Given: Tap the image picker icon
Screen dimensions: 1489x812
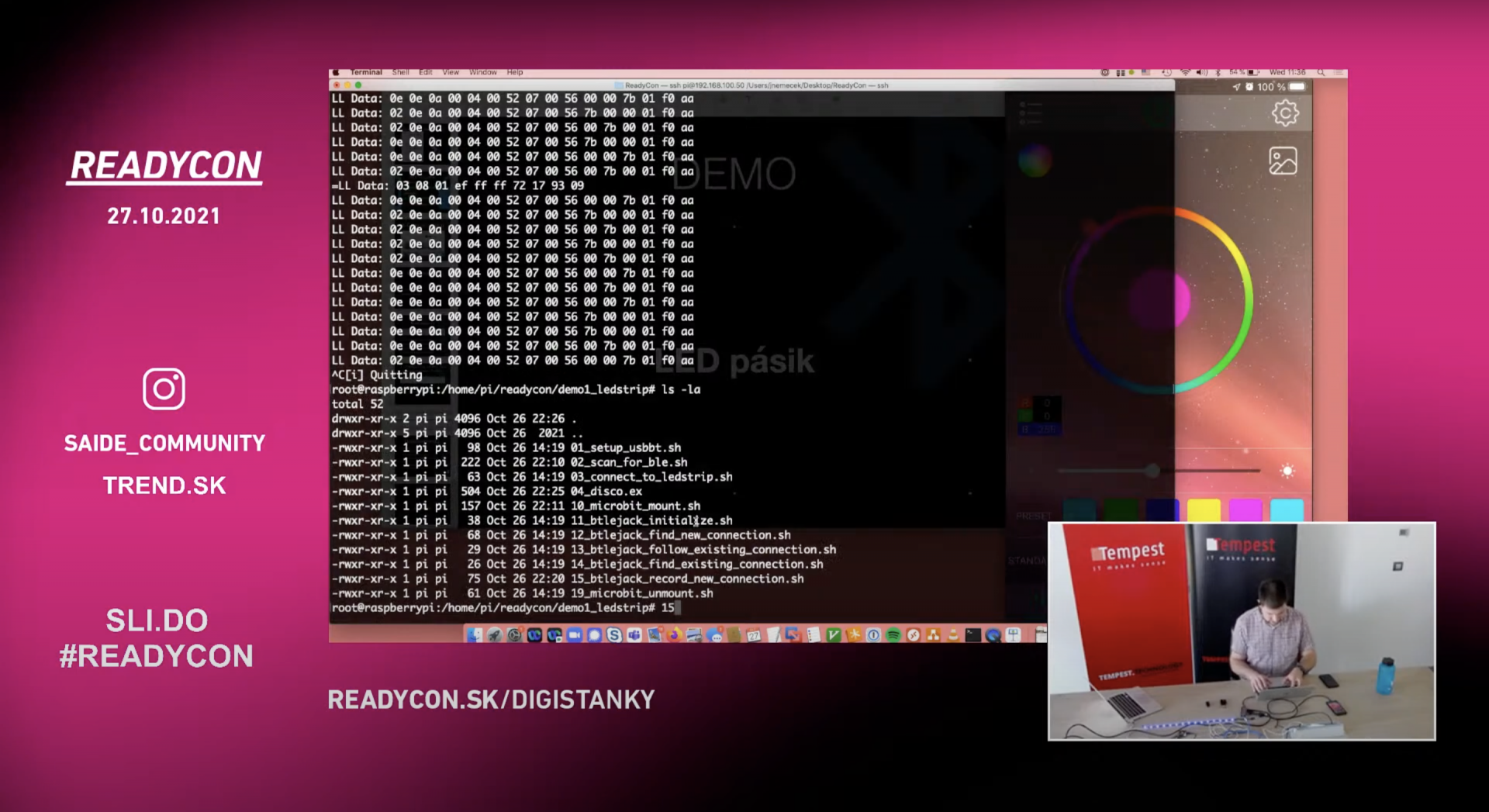Looking at the screenshot, I should click(x=1283, y=161).
